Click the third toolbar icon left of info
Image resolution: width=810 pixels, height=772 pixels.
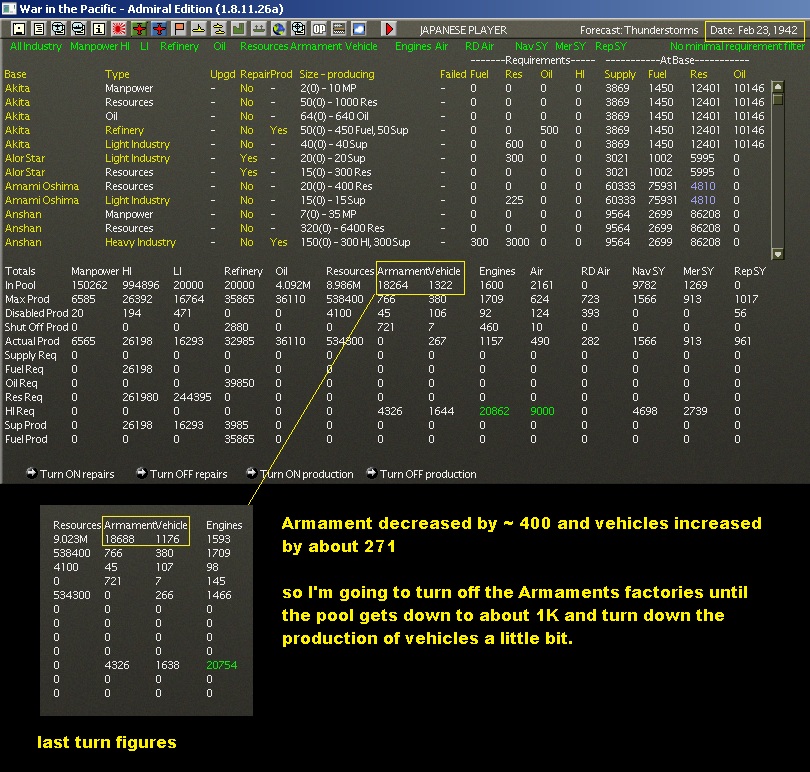click(x=59, y=29)
